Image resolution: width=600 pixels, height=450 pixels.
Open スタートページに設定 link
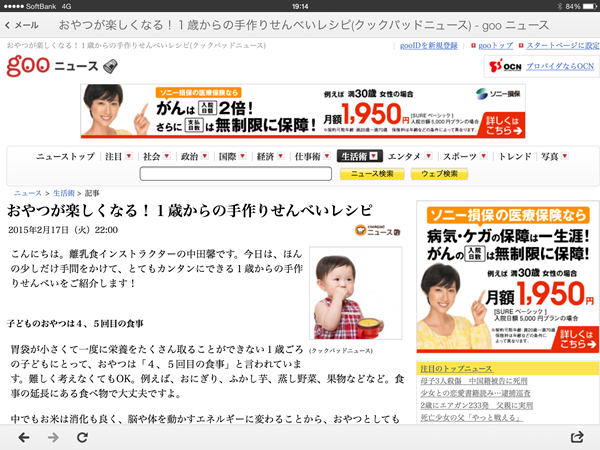[x=563, y=46]
